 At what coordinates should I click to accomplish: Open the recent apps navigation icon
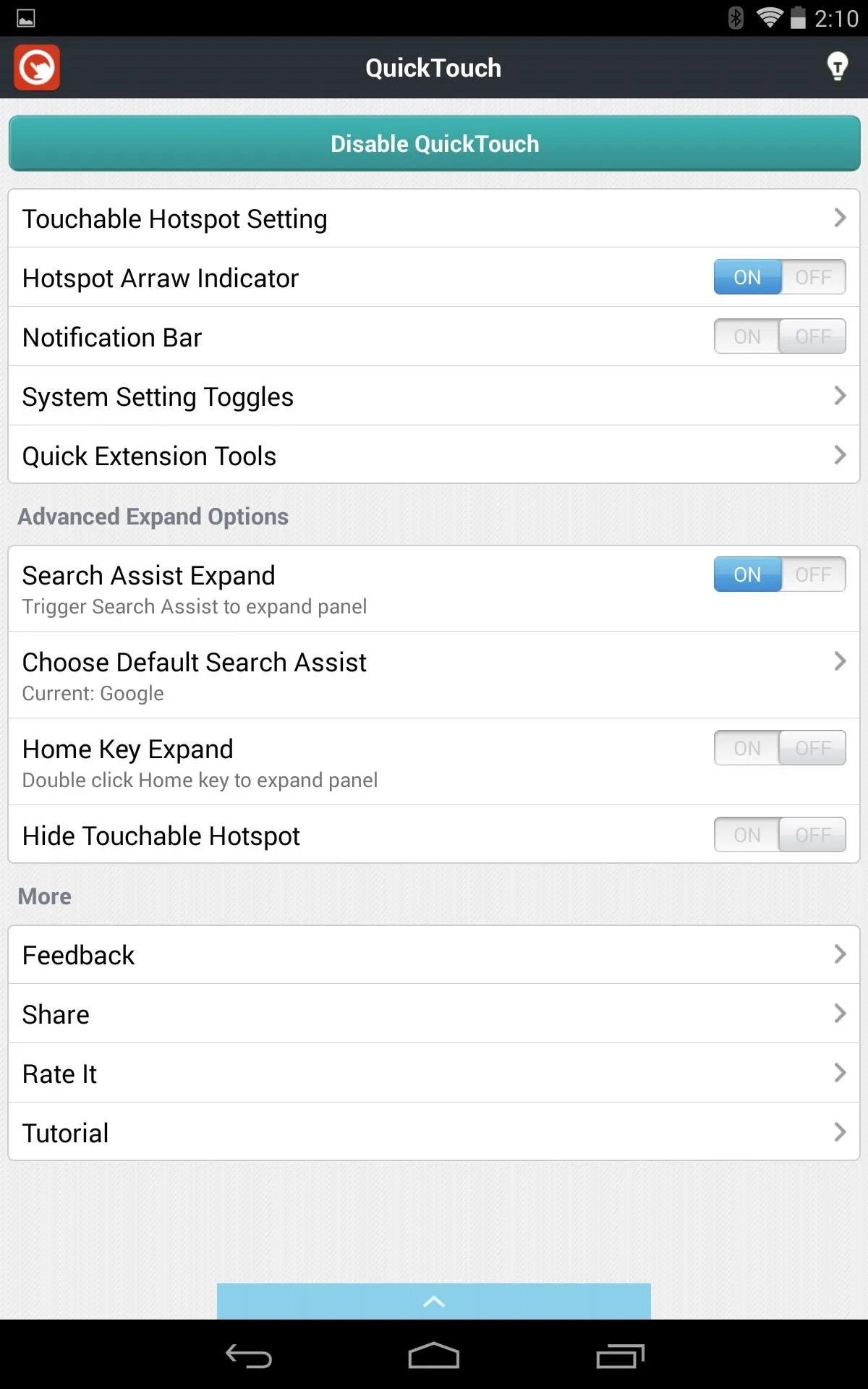pos(620,1356)
